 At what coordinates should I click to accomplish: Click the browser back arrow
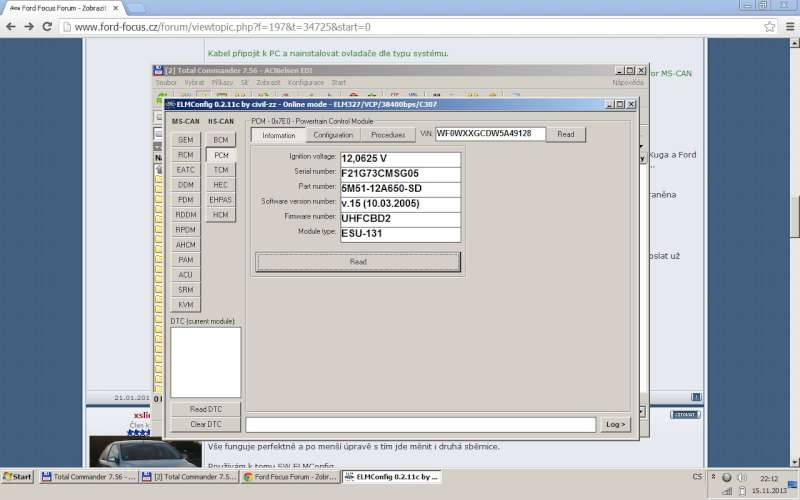coord(11,27)
